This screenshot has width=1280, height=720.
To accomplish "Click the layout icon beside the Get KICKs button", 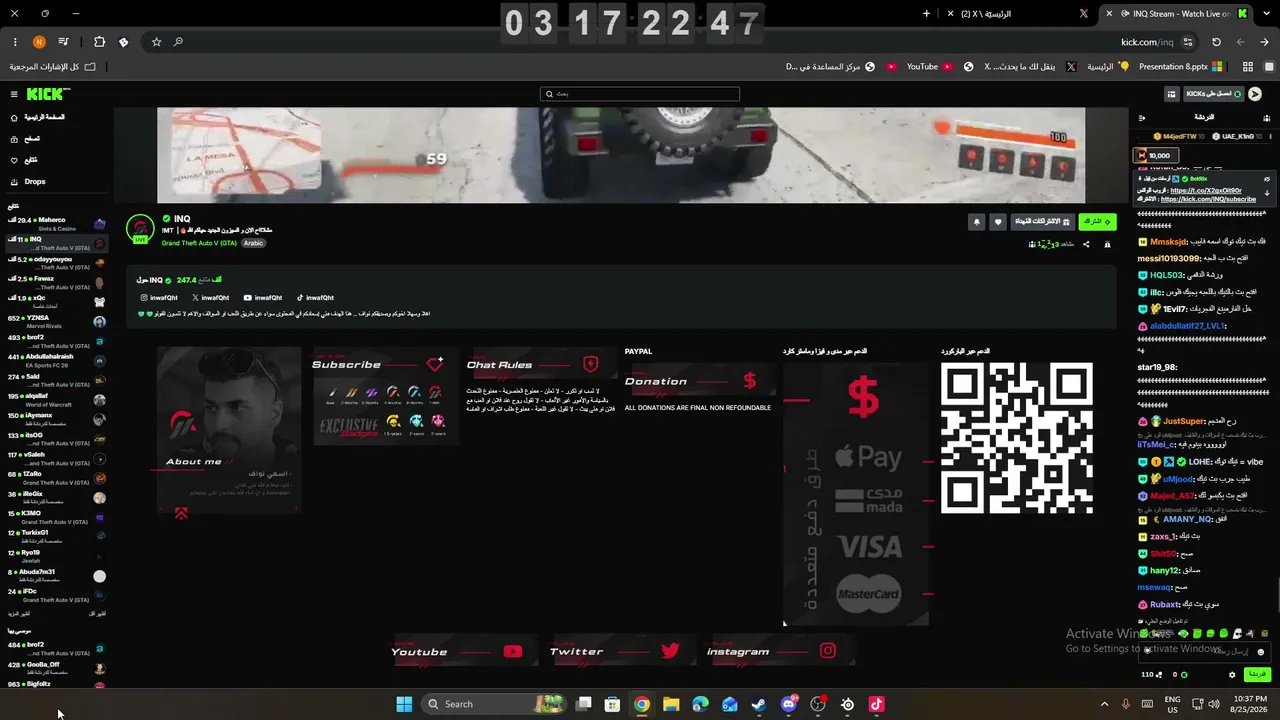I will (x=1171, y=94).
